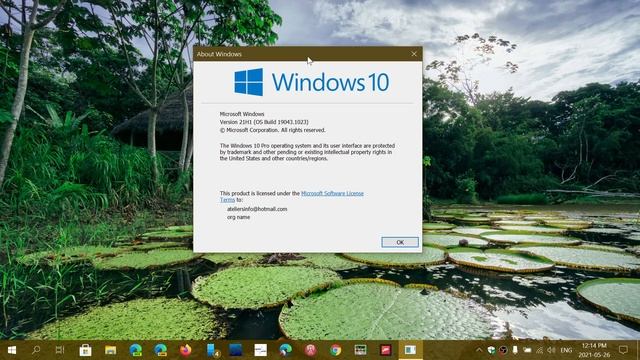Open the clock showing 12:14 PM

click(x=594, y=350)
